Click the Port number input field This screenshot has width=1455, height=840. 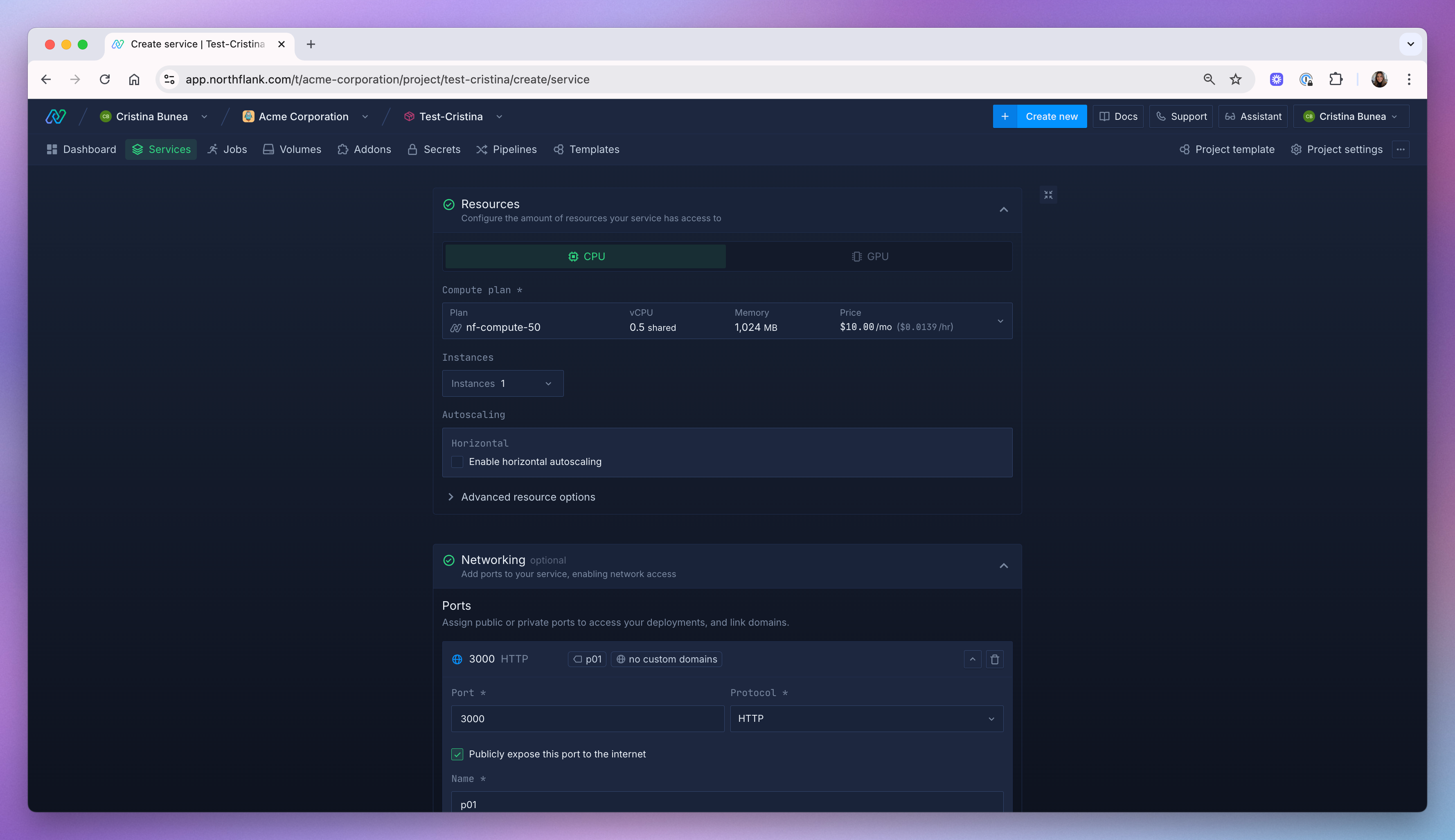click(x=587, y=719)
